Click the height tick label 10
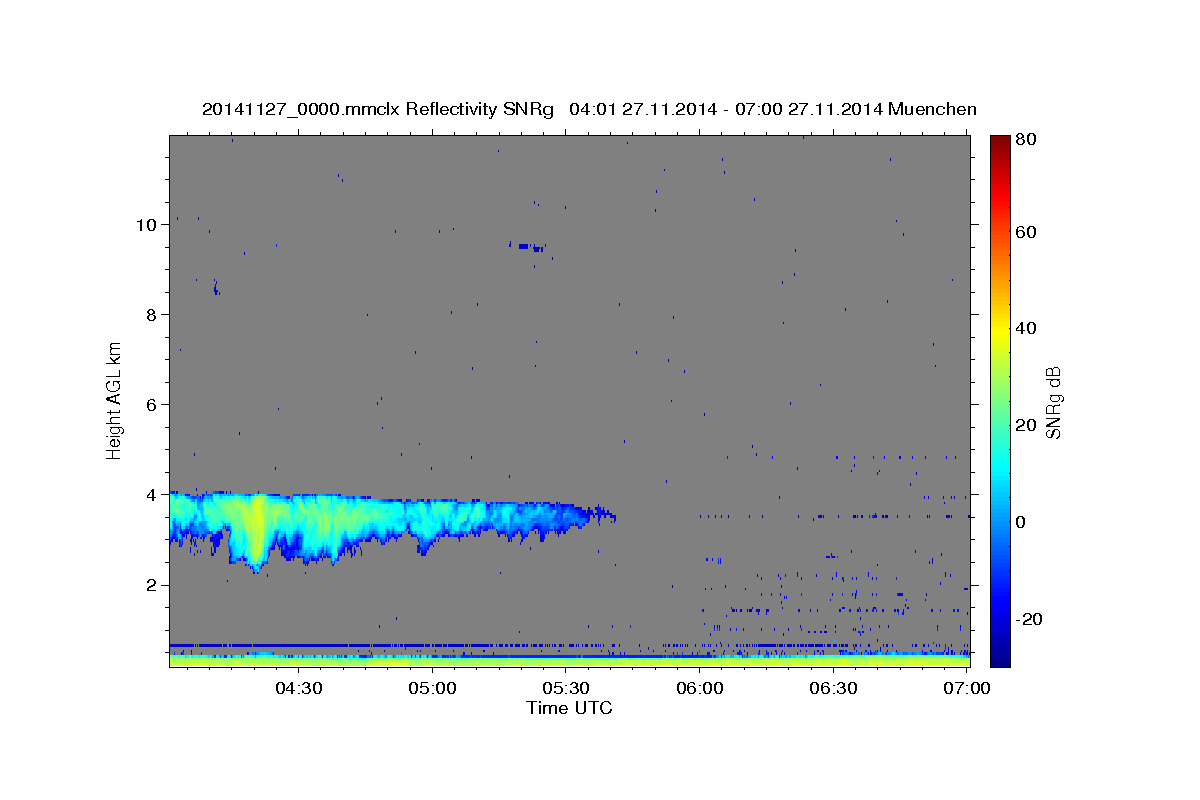 [x=146, y=224]
